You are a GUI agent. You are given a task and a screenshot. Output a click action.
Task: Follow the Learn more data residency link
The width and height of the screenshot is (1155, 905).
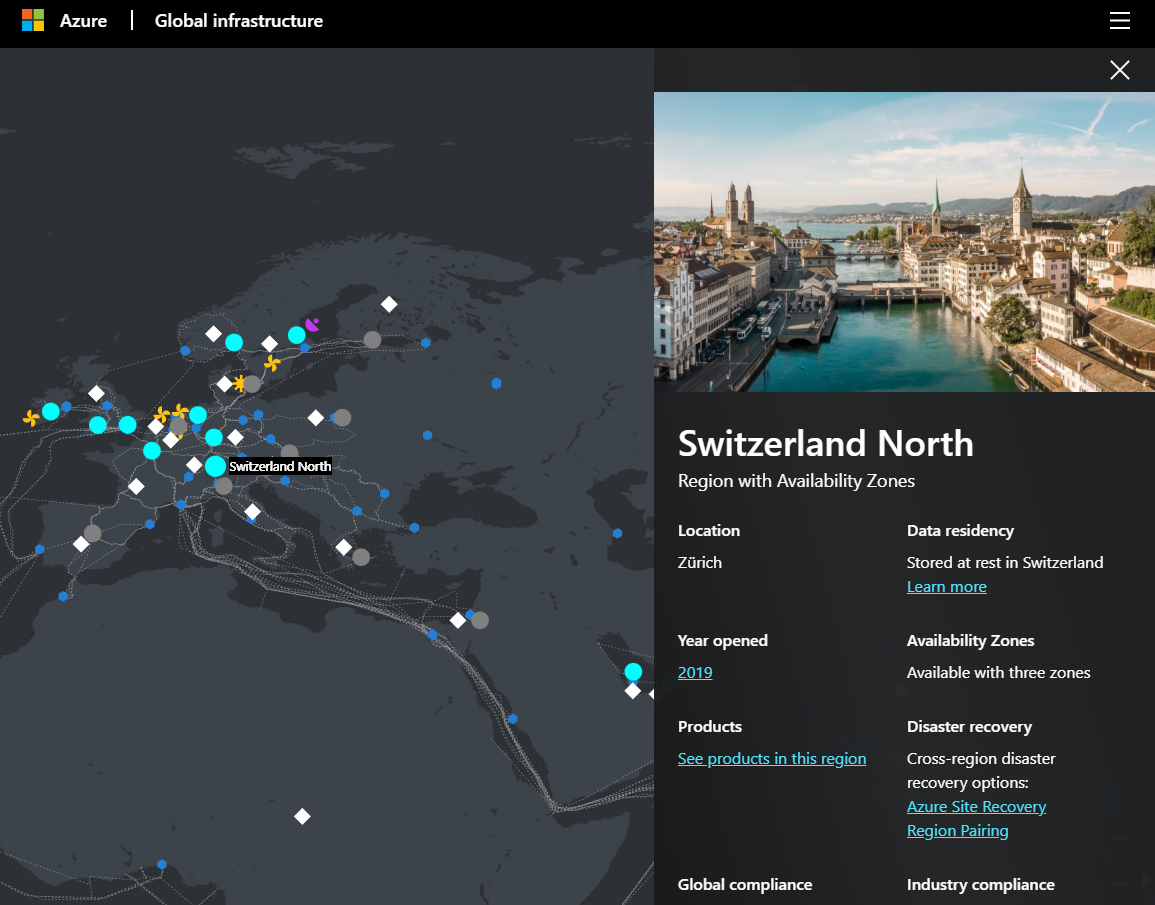[947, 587]
